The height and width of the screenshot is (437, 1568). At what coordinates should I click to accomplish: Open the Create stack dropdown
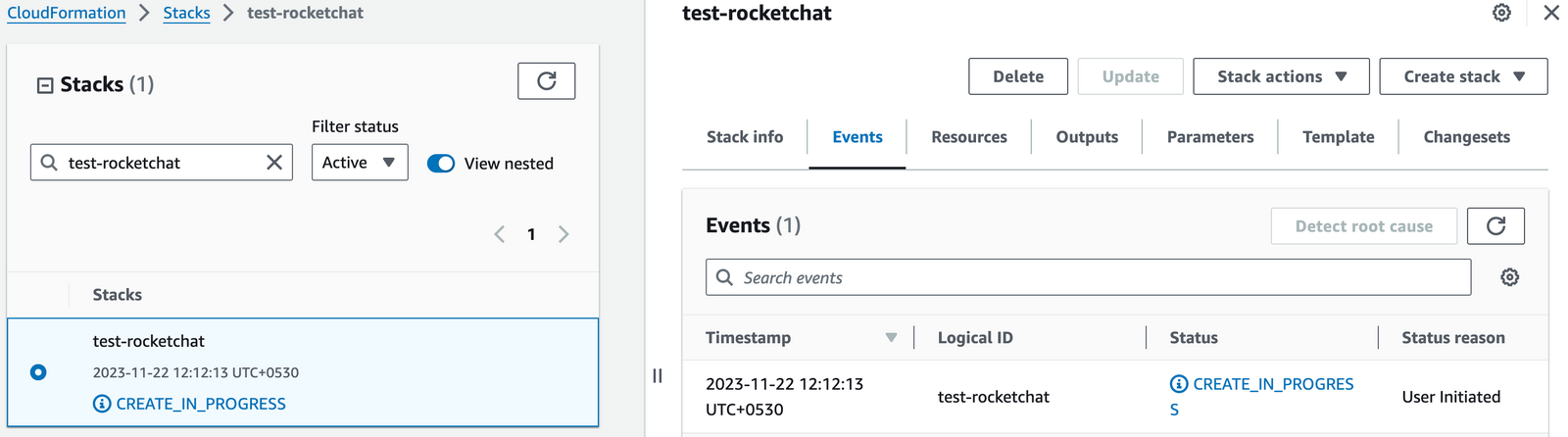(x=1463, y=76)
